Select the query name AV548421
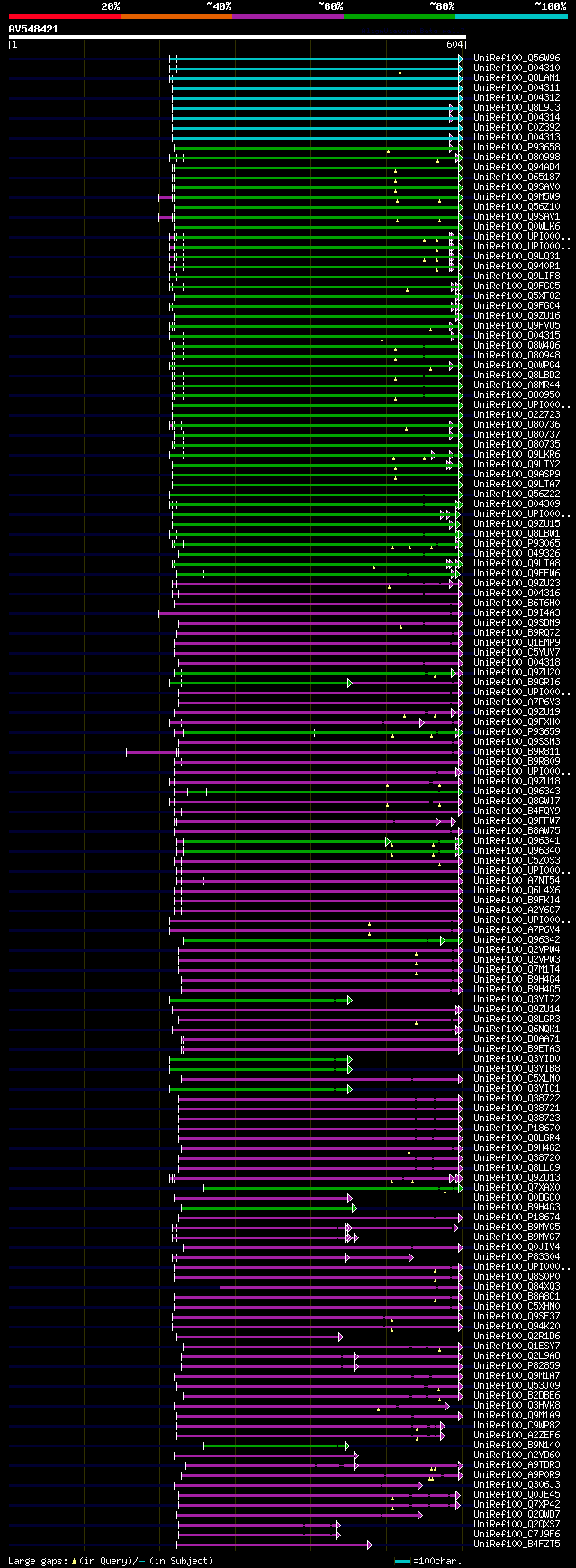Viewport: 576px width, 1568px height. click(33, 29)
